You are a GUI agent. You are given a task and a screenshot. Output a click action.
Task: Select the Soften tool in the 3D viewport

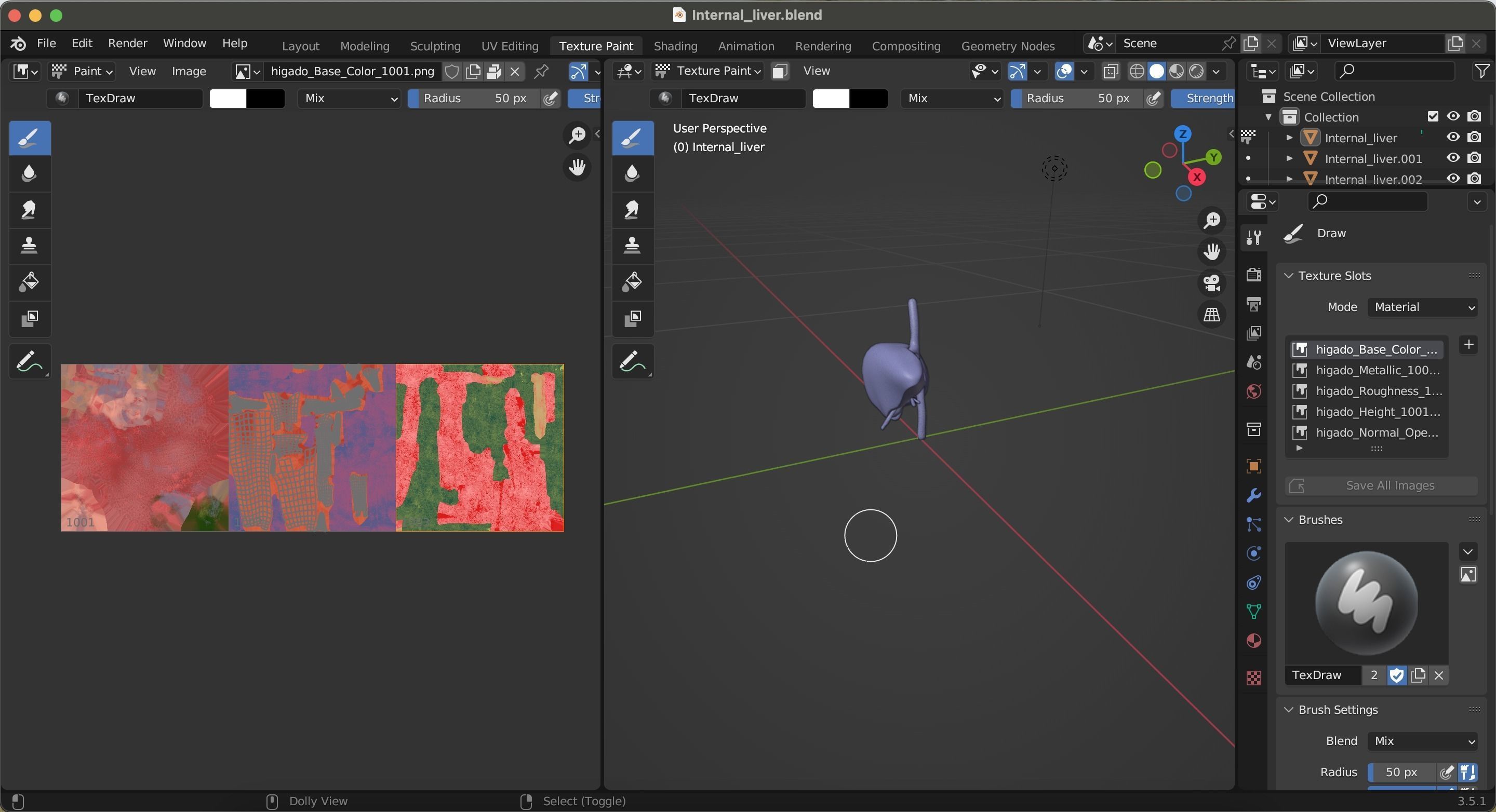pyautogui.click(x=633, y=173)
